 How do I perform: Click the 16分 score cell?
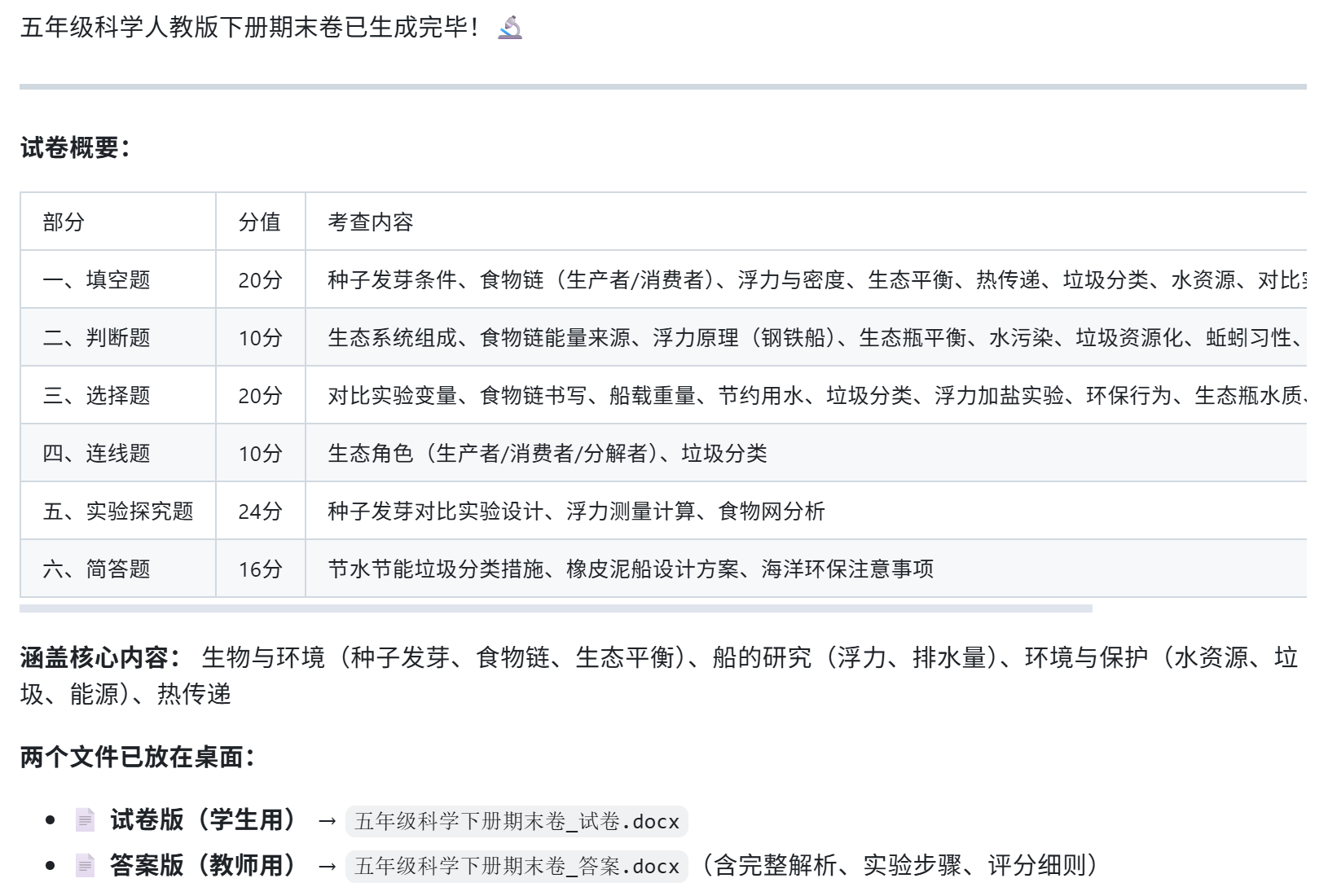[261, 569]
